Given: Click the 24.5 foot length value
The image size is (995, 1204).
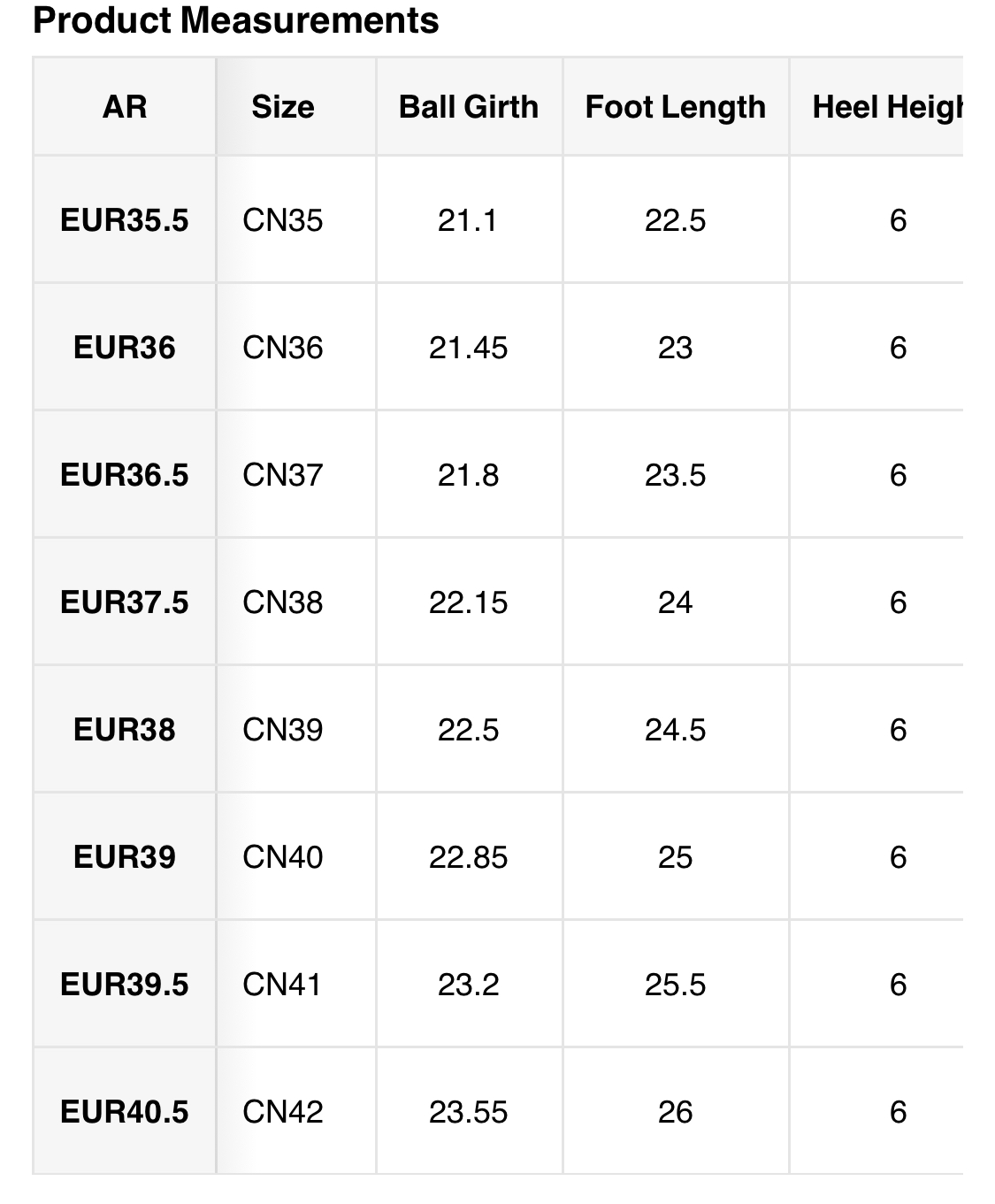Looking at the screenshot, I should 676,730.
